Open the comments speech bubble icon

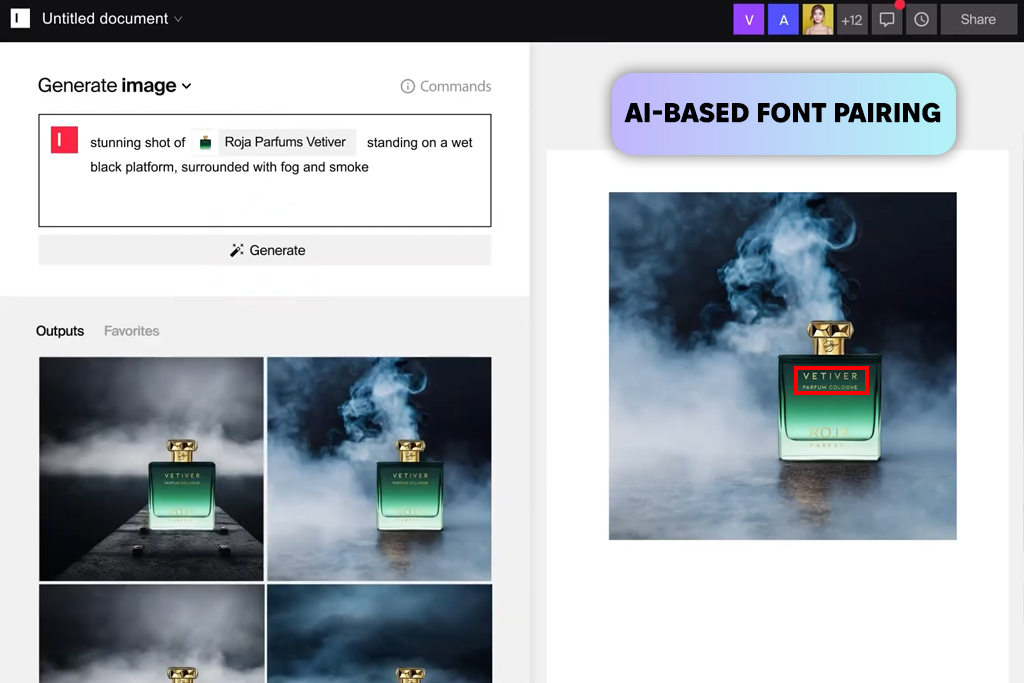[887, 20]
